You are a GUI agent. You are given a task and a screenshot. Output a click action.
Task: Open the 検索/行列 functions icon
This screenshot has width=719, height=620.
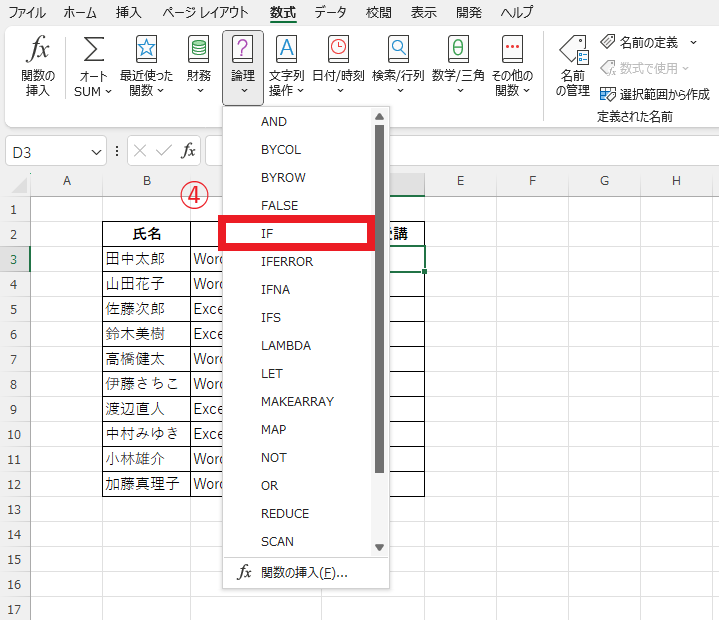398,49
